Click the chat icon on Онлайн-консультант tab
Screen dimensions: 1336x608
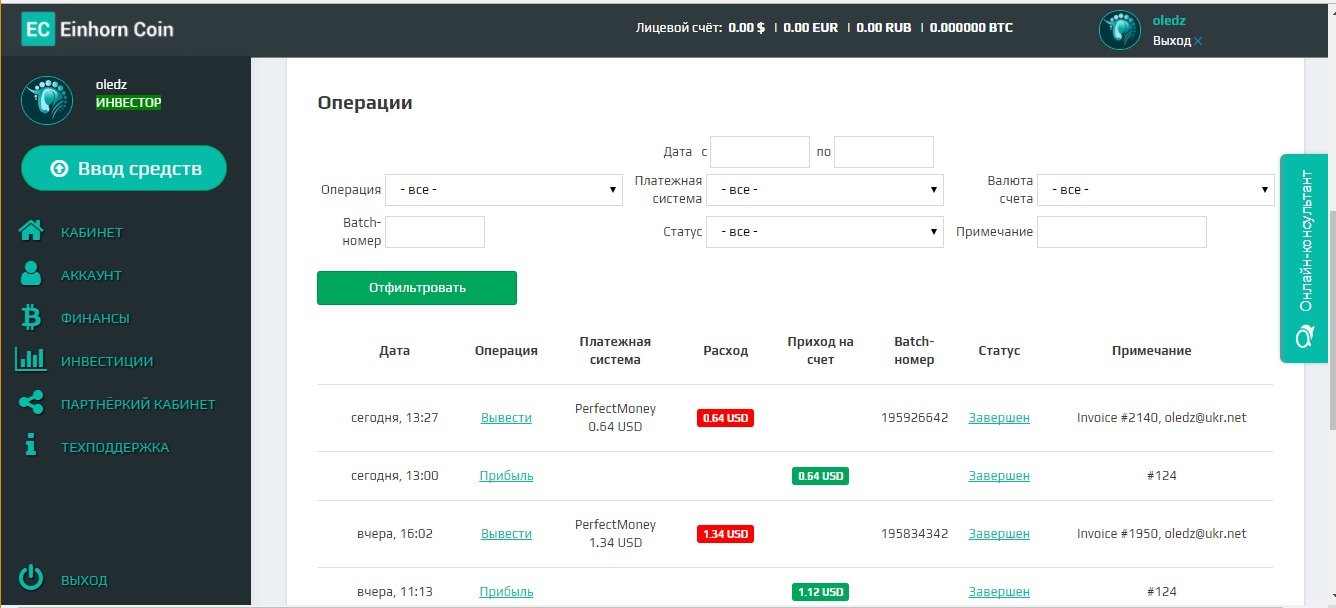coord(1304,337)
